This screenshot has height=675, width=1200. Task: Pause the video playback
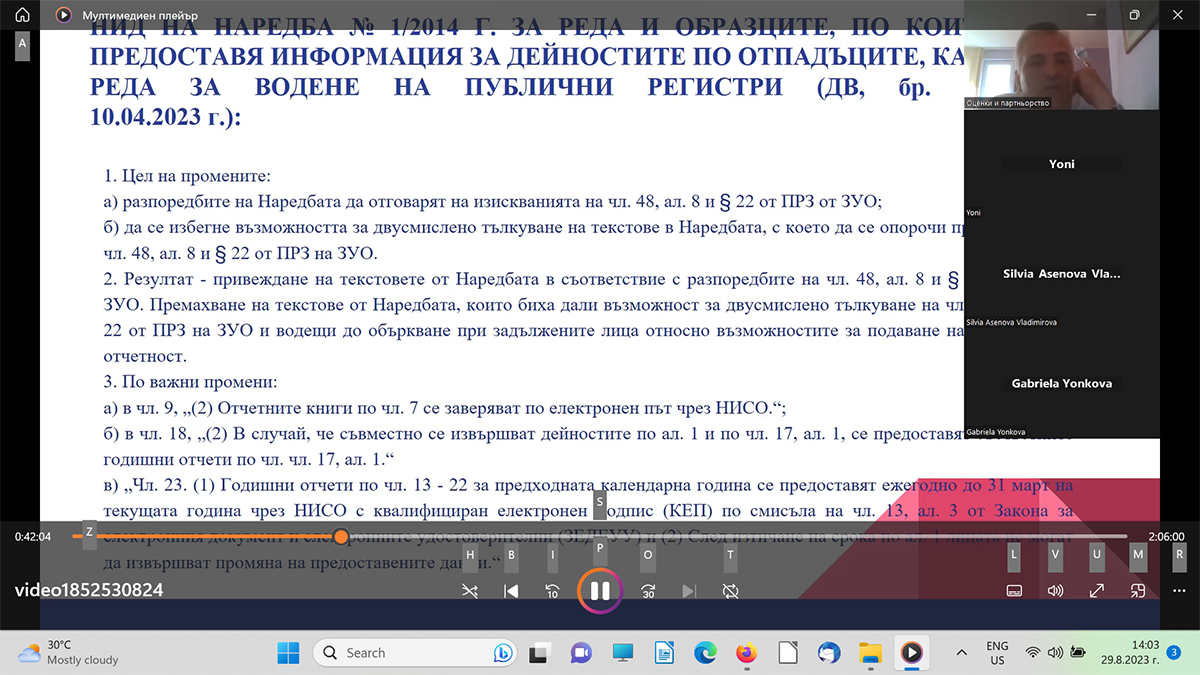click(600, 591)
